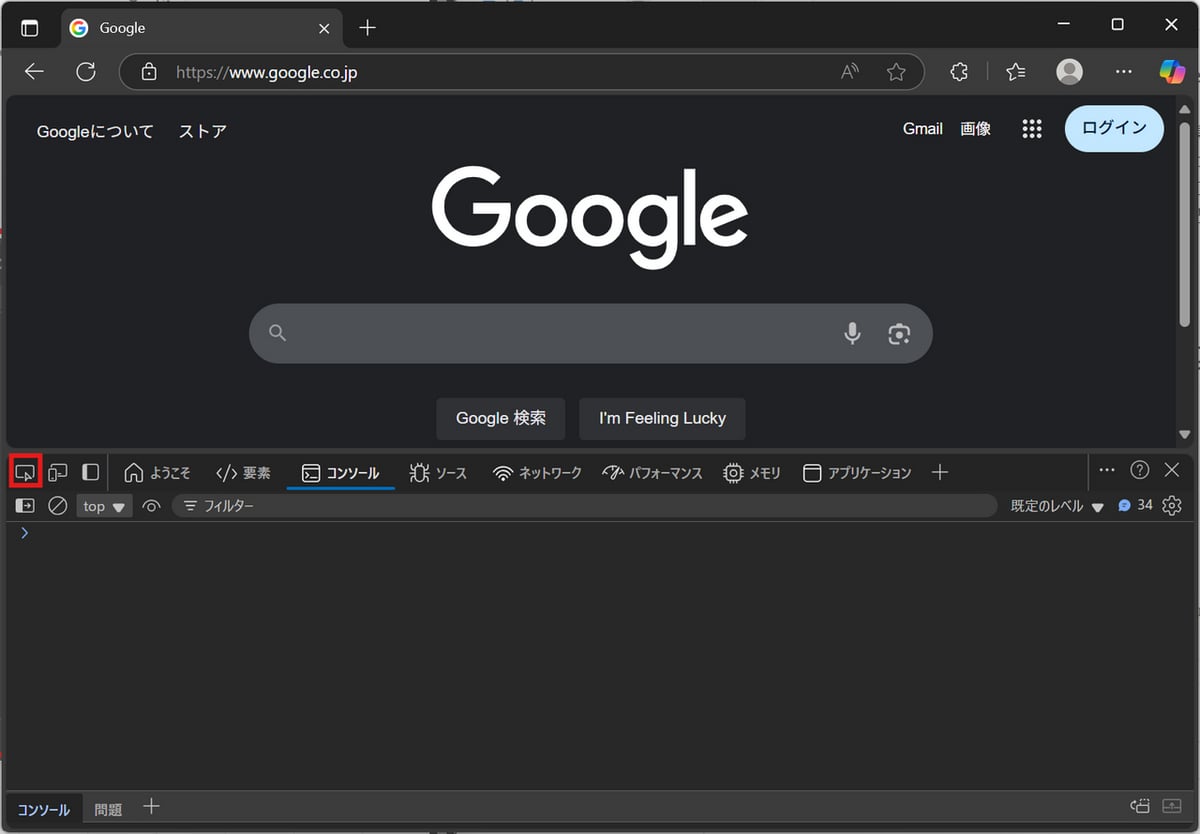The height and width of the screenshot is (834, 1200).
Task: Click the read aloud icon in address bar
Action: click(850, 72)
